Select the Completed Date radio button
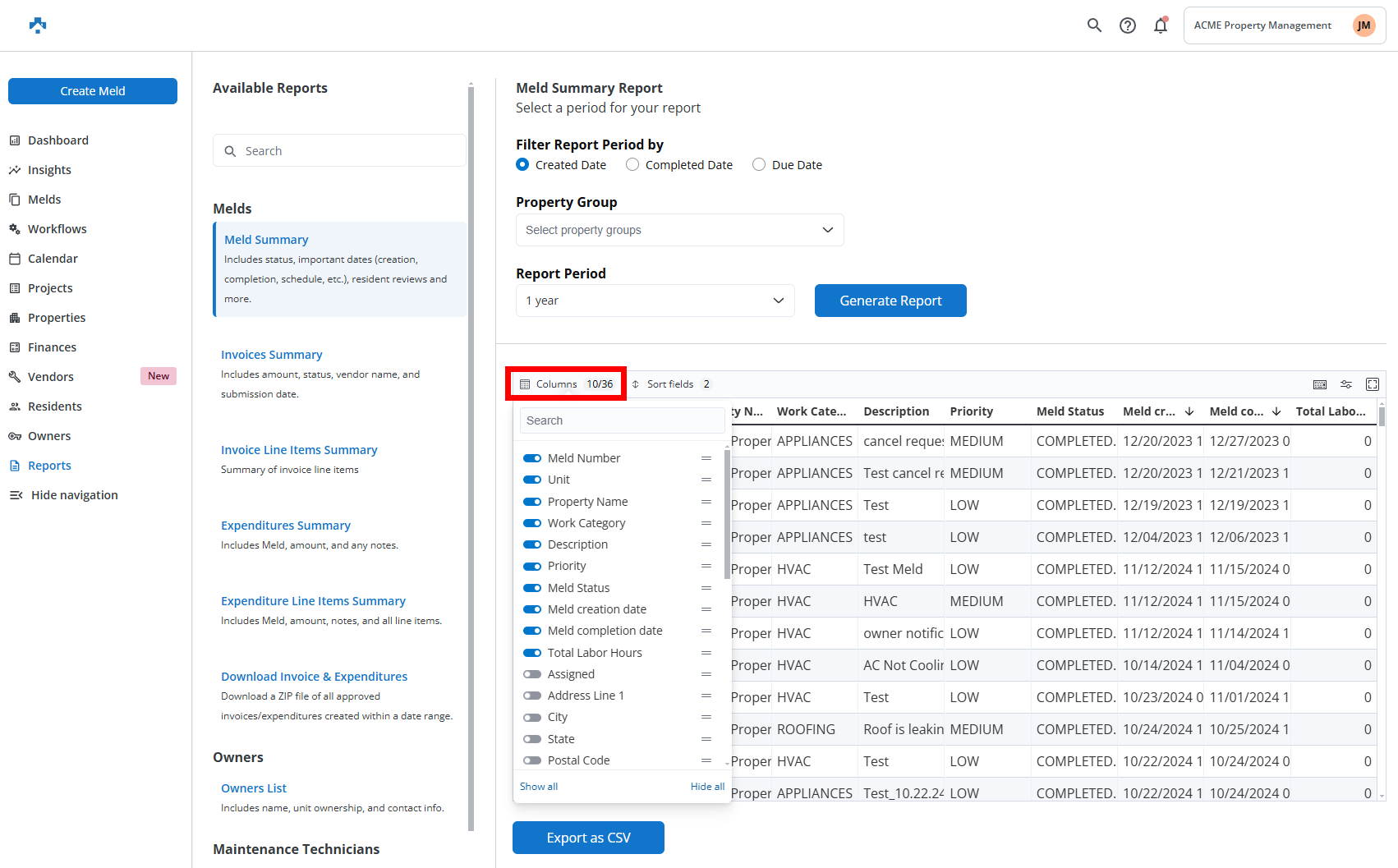 pyautogui.click(x=632, y=164)
